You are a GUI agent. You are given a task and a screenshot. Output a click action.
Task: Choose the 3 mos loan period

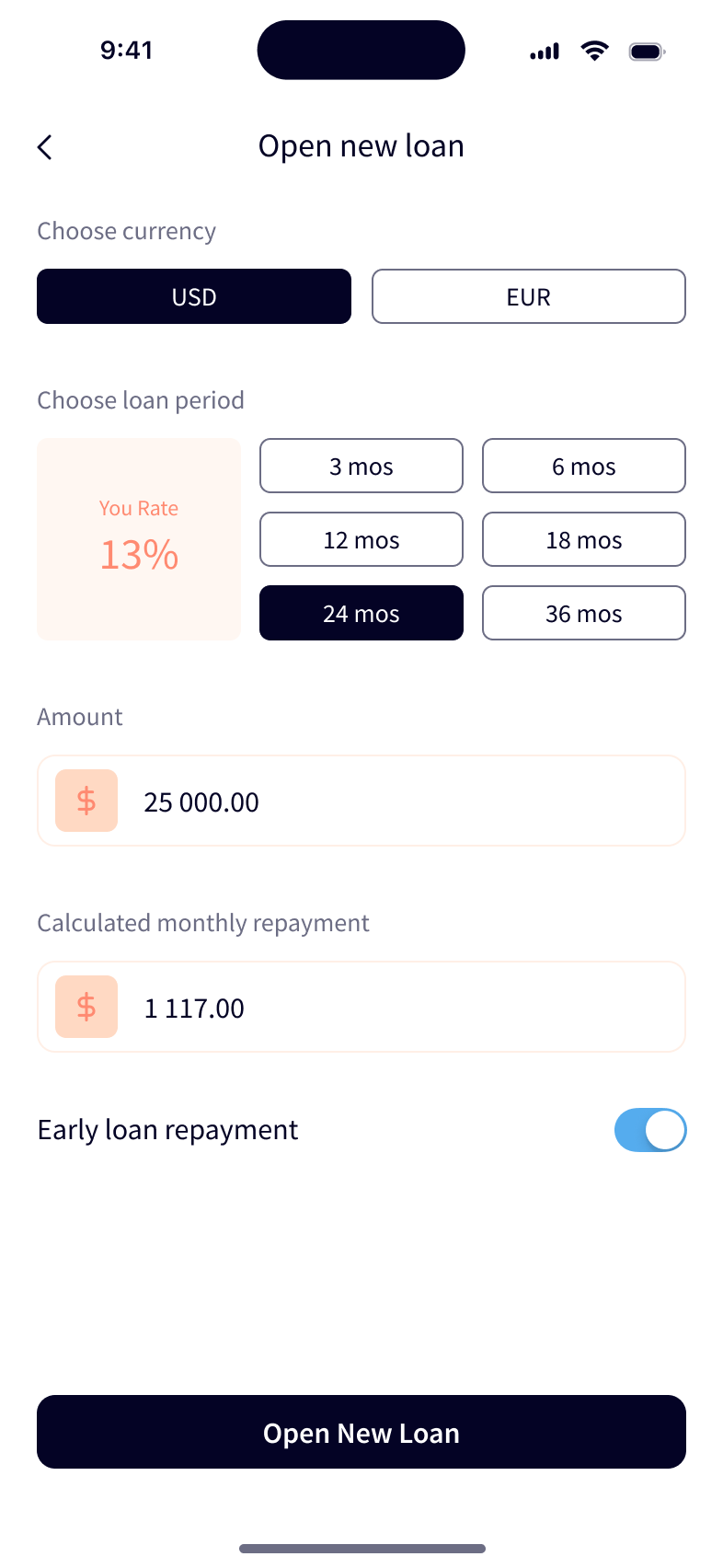pos(361,466)
